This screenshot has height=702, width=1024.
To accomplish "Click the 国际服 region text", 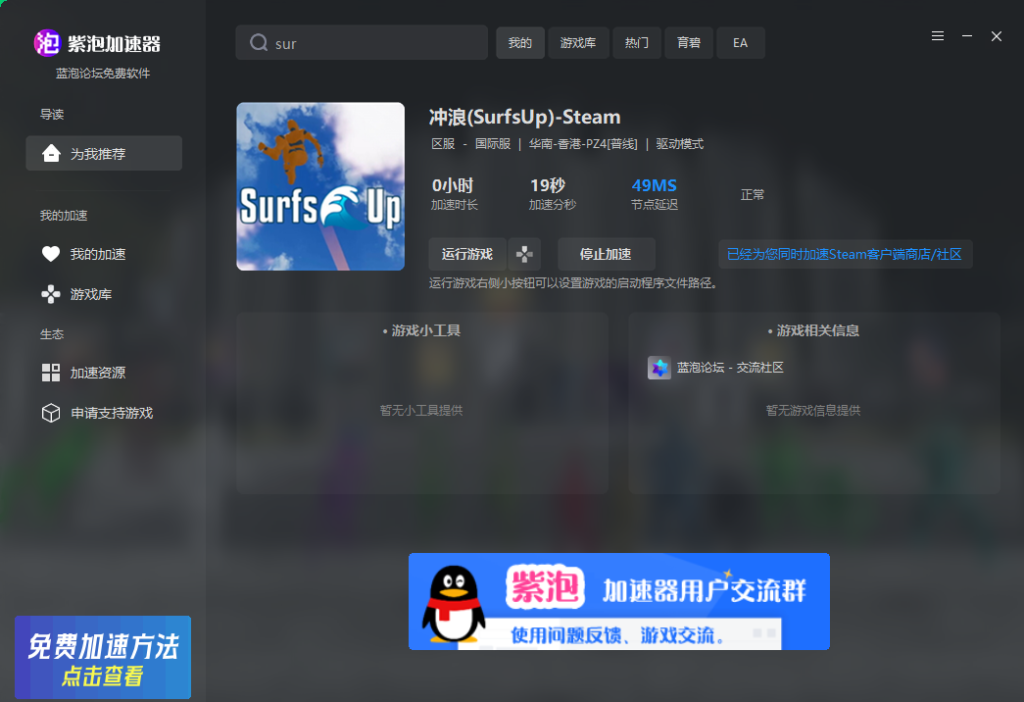I will pos(492,144).
